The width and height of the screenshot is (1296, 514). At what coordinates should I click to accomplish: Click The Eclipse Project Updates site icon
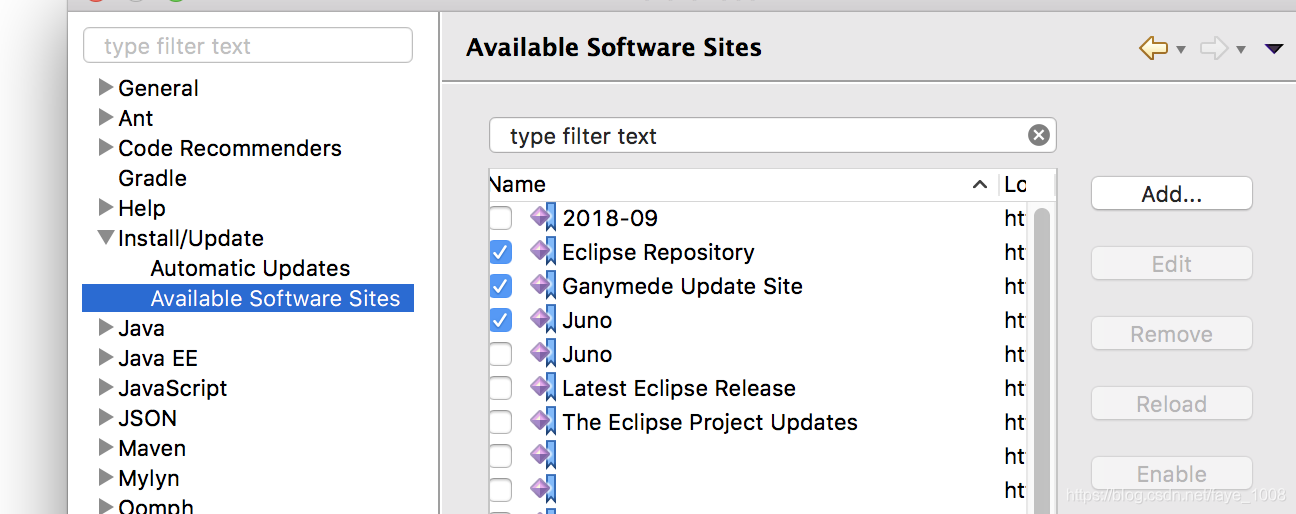coord(543,422)
